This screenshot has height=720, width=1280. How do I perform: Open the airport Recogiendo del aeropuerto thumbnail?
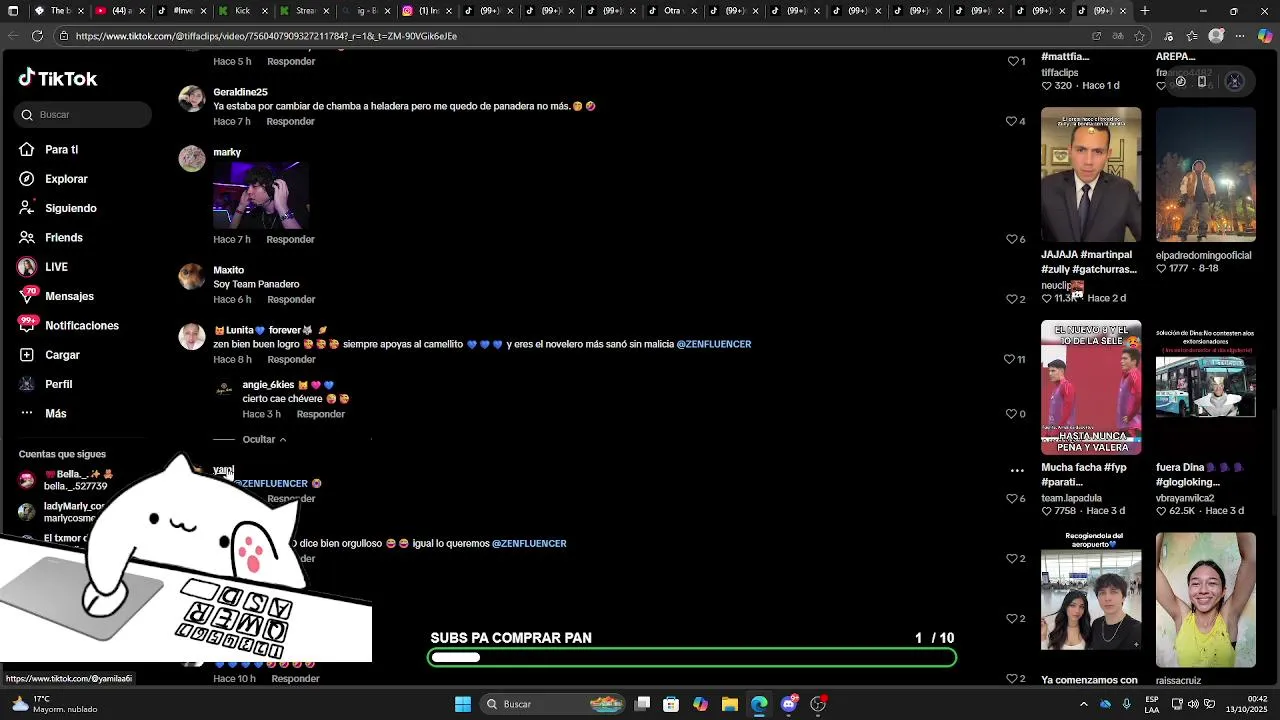1091,600
